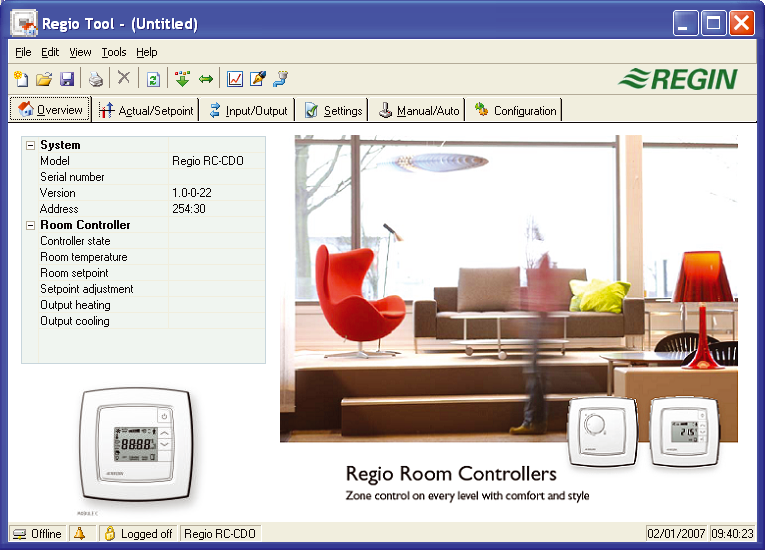This screenshot has height=550, width=765.
Task: Select the Address row label
Action: (59, 209)
